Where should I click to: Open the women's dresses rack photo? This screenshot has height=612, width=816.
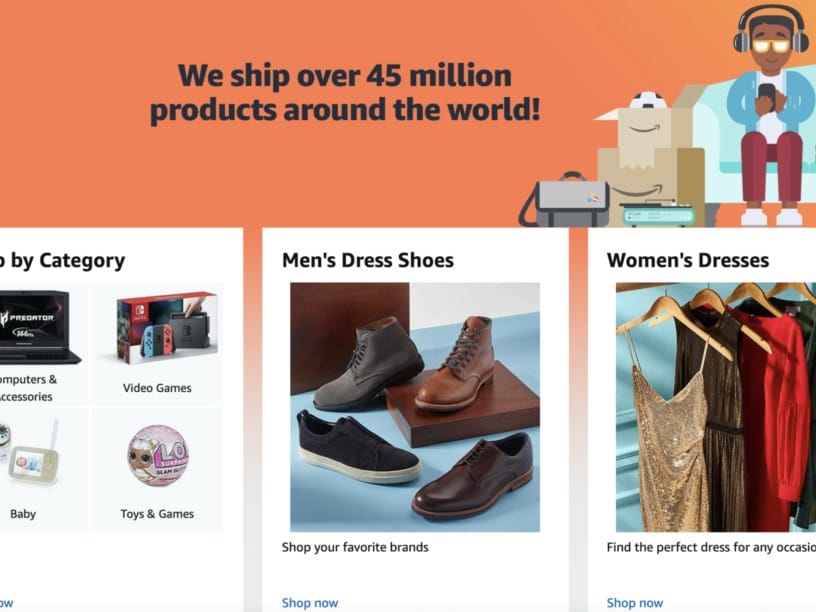click(715, 407)
